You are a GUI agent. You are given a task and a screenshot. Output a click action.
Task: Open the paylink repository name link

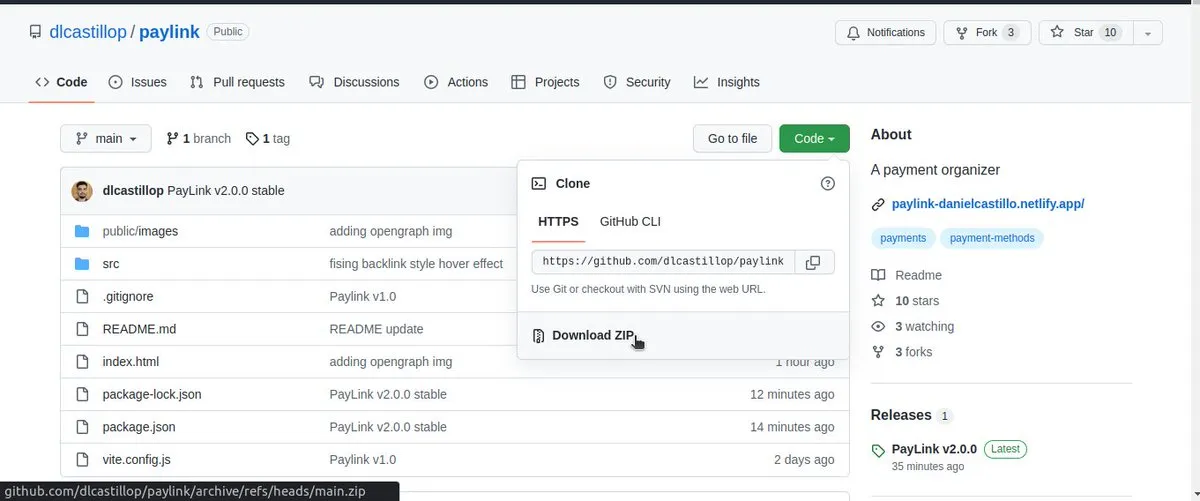[168, 32]
